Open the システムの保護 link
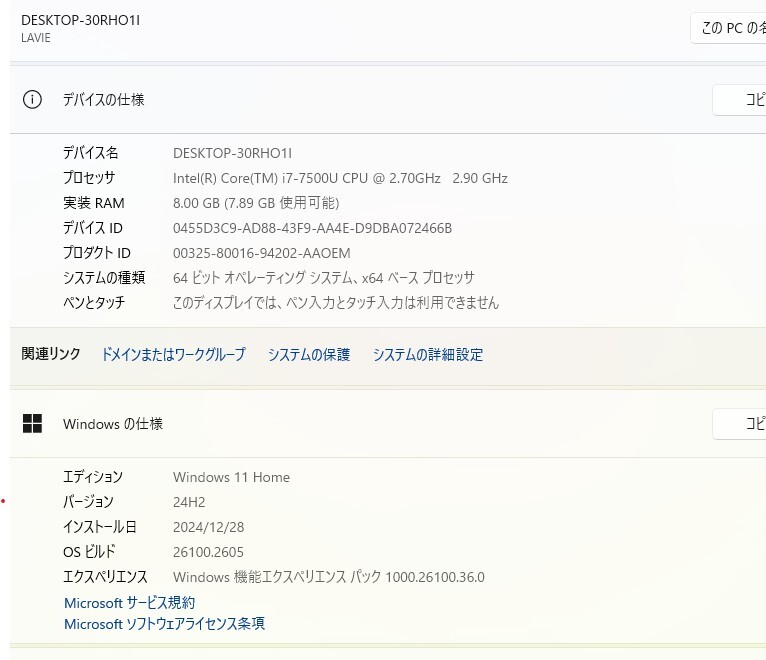Image resolution: width=766 pixels, height=660 pixels. coord(309,354)
